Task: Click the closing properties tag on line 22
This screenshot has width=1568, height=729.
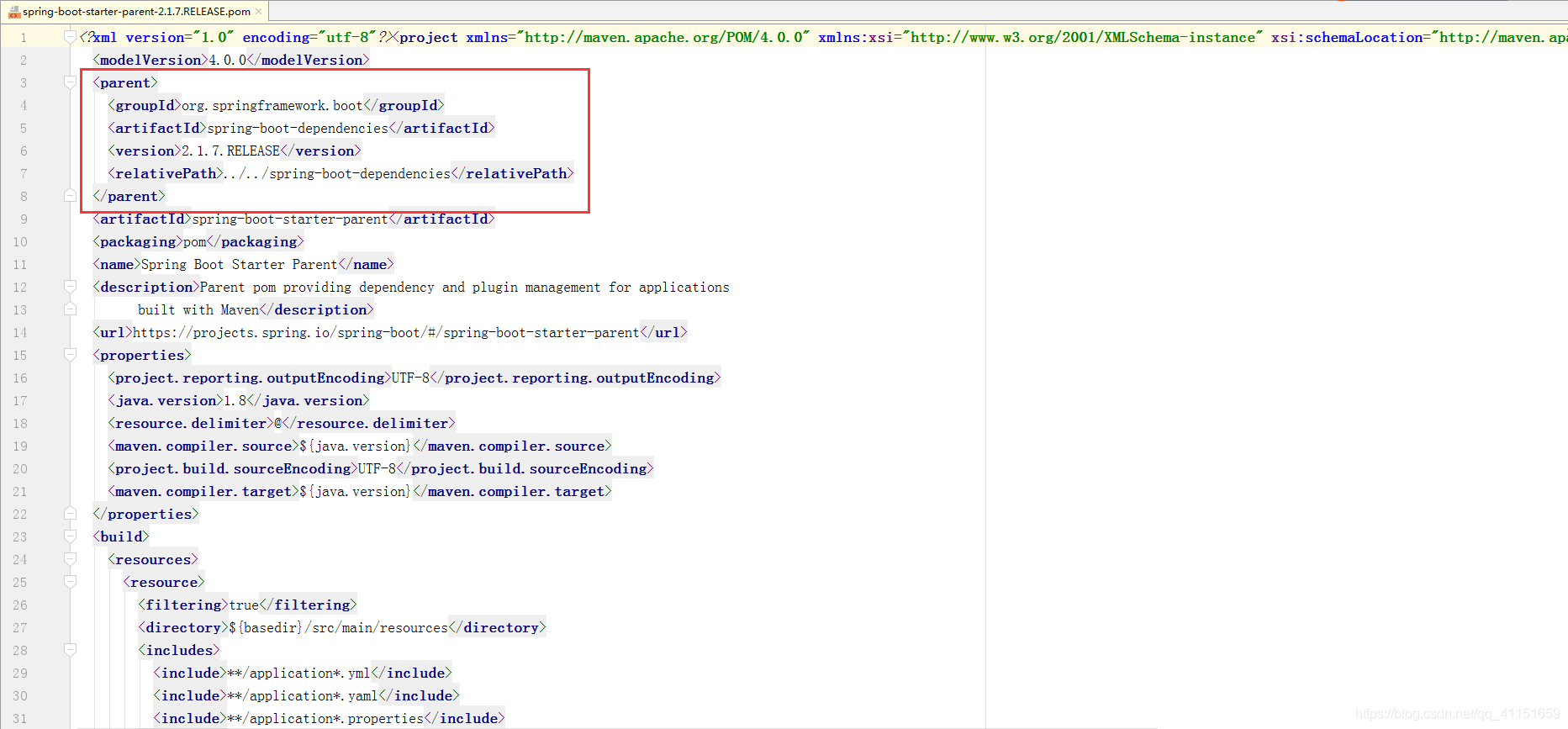Action: pos(145,514)
